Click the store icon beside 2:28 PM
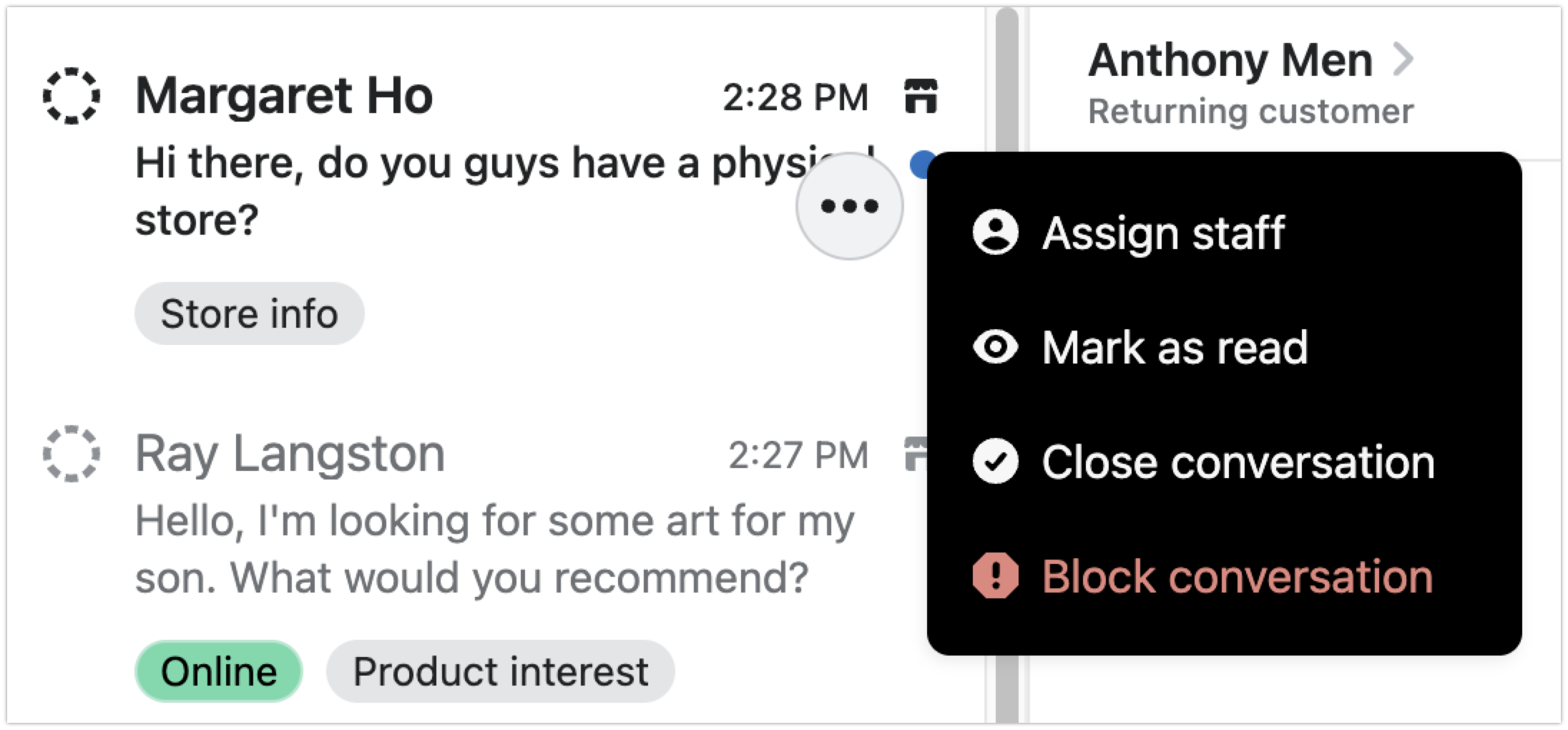The width and height of the screenshot is (1568, 730). 921,96
